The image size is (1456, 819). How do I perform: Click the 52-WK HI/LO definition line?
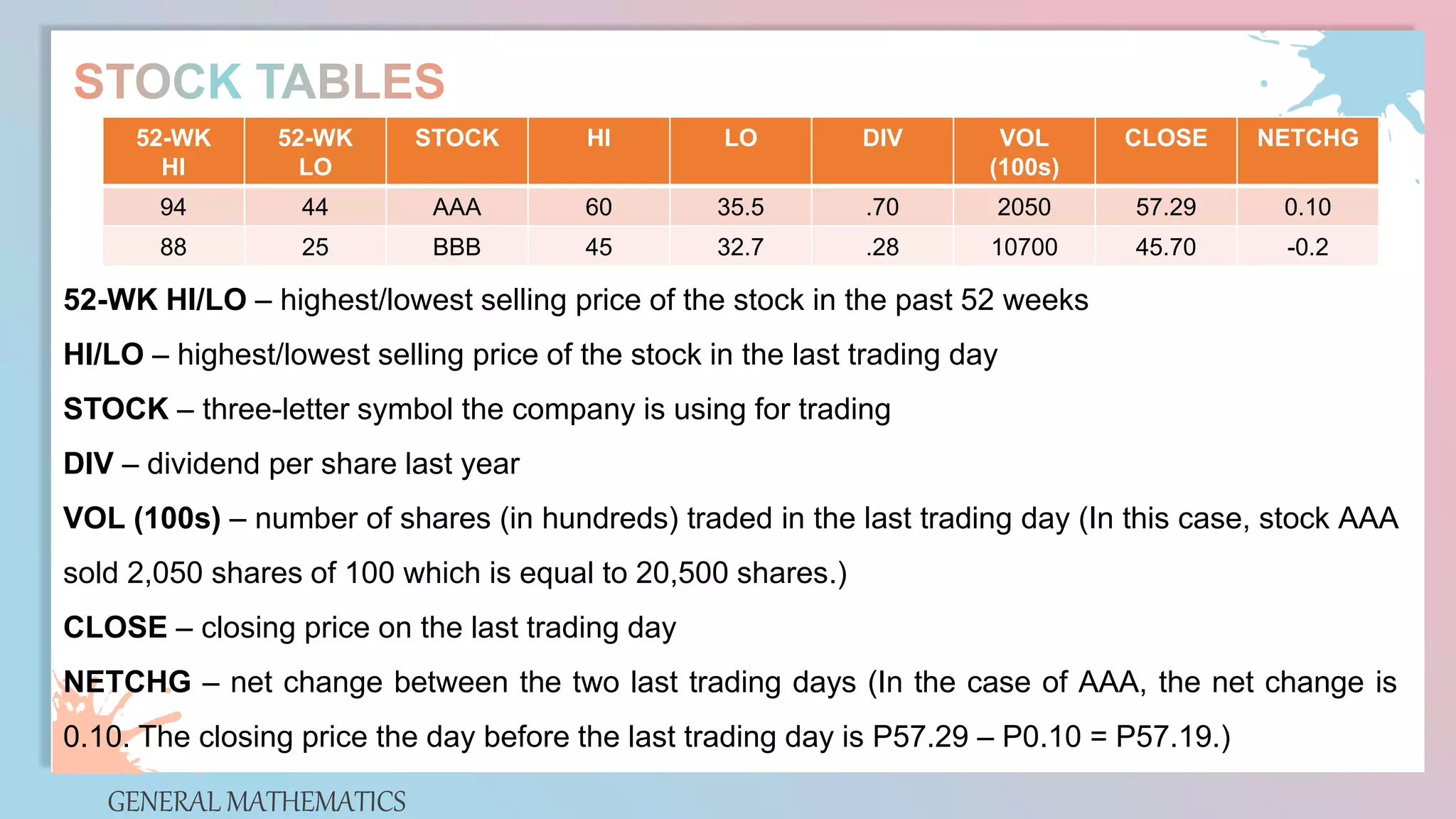[x=575, y=300]
